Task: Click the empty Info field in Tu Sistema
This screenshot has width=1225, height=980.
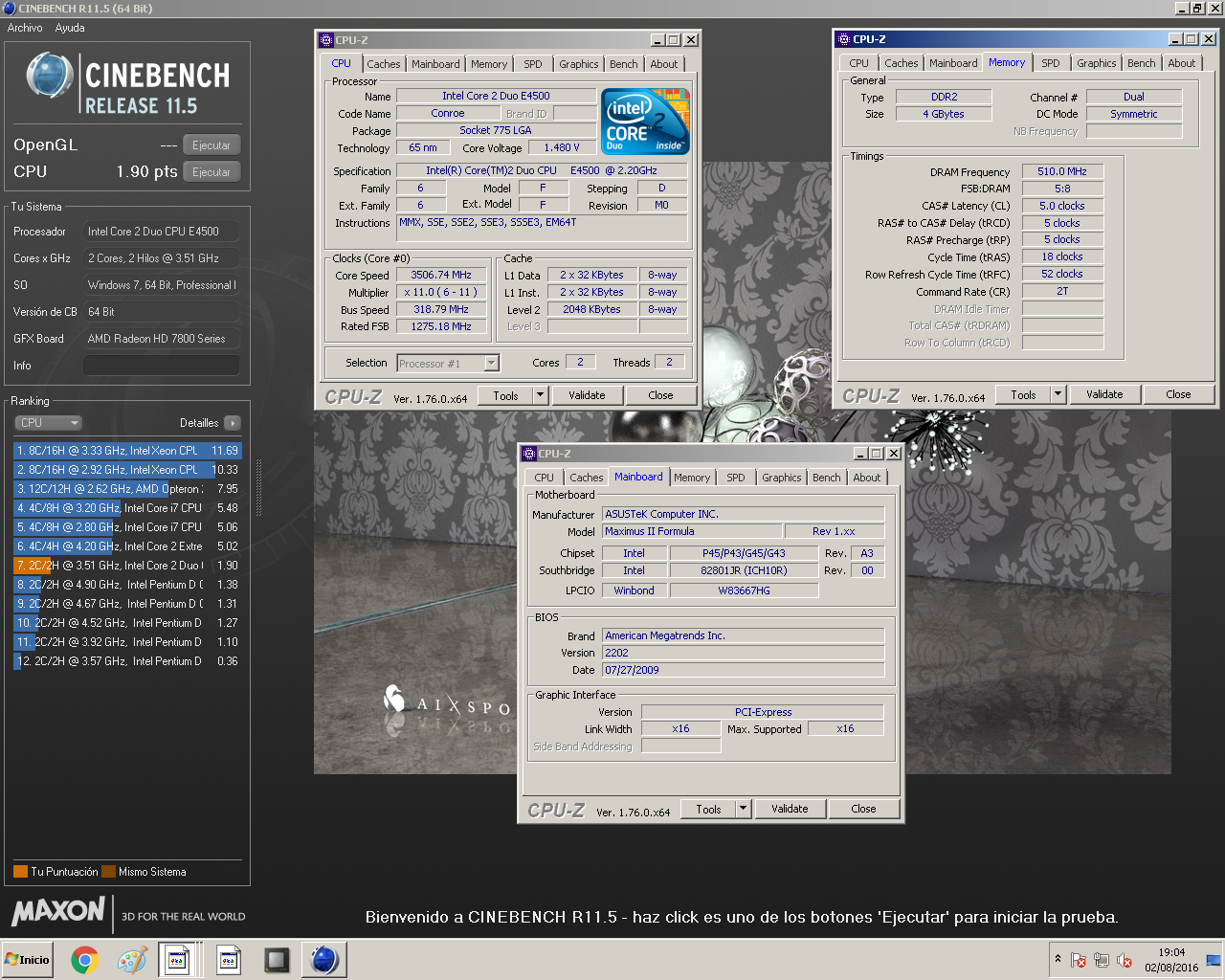Action: 161,366
